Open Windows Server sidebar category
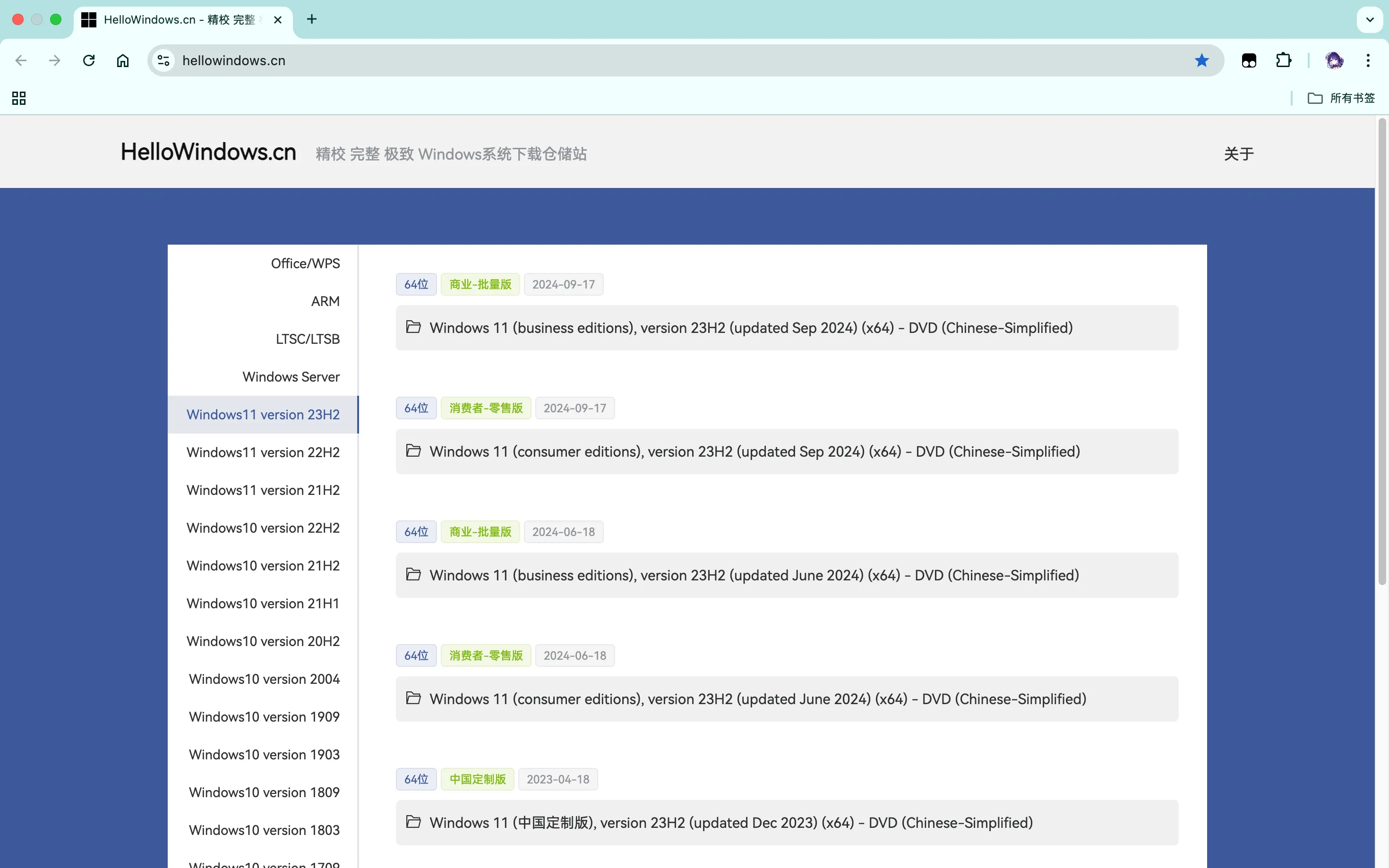Screen dimensions: 1389x868 (x=291, y=376)
